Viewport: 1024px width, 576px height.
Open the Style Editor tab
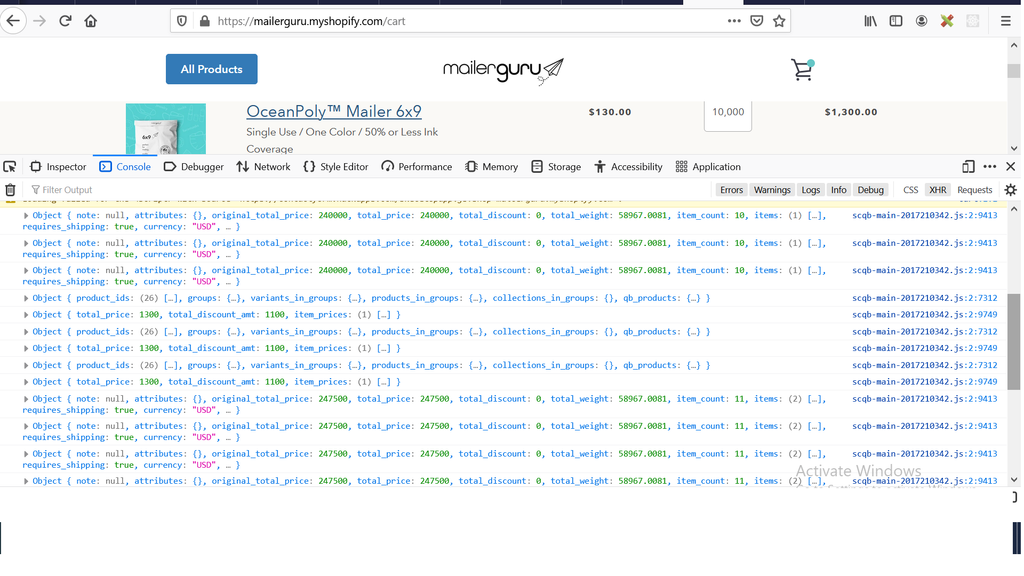coord(336,167)
